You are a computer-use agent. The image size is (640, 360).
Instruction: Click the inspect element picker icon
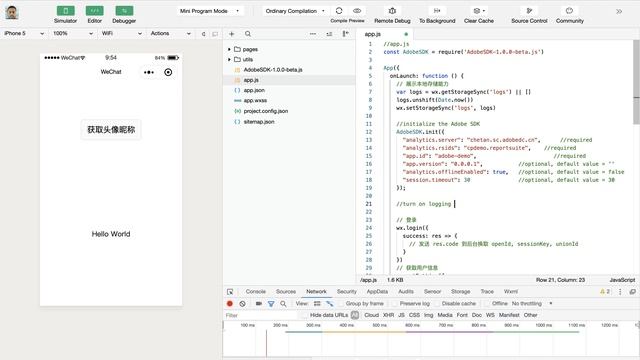230,292
